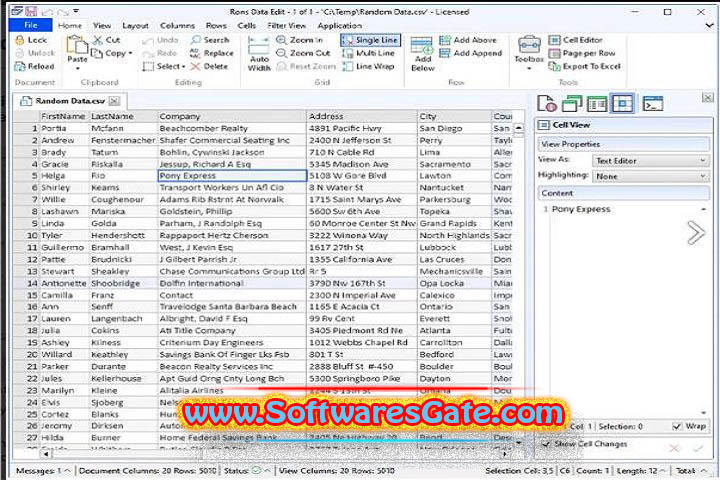
Task: Toggle Show Cell Changes checkbox
Action: [546, 444]
